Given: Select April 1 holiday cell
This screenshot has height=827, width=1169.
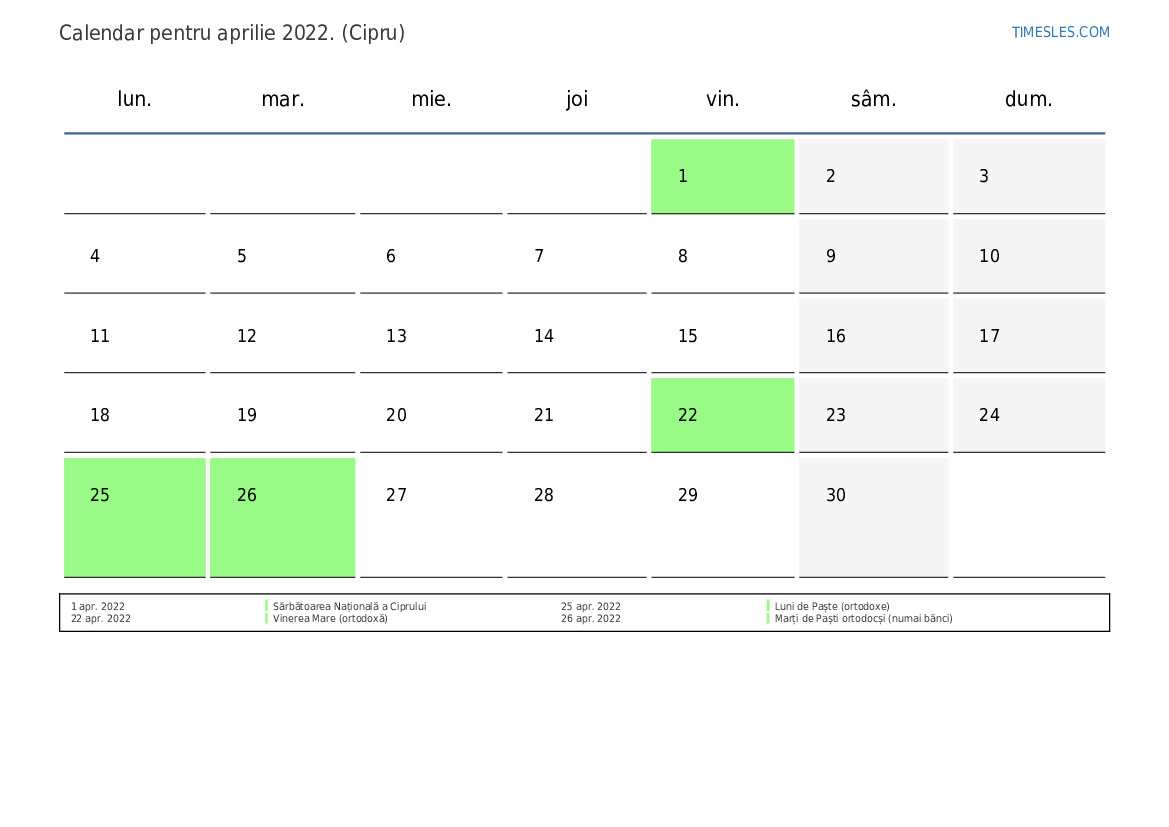Looking at the screenshot, I should (722, 176).
